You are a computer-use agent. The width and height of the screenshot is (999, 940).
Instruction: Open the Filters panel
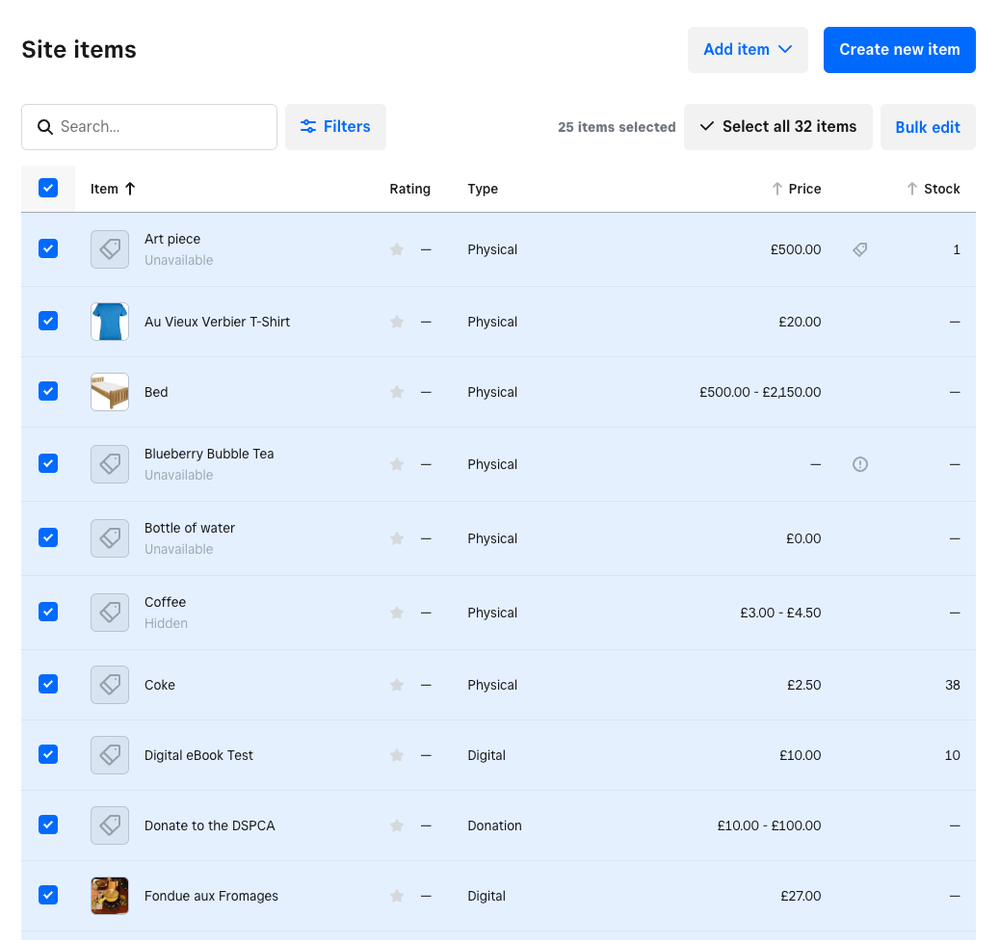click(335, 127)
